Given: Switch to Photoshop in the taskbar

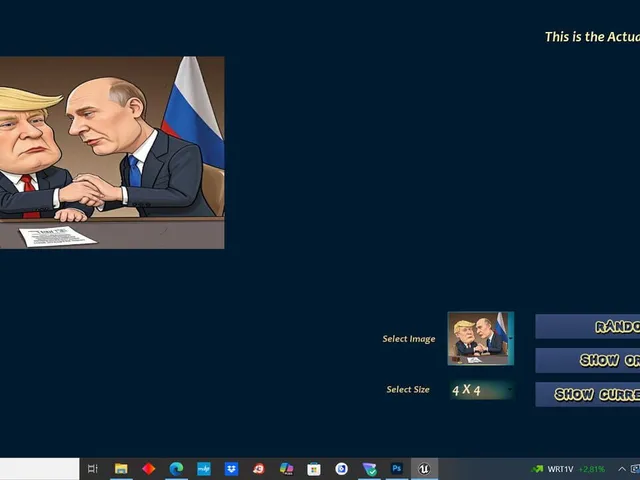Looking at the screenshot, I should point(396,469).
